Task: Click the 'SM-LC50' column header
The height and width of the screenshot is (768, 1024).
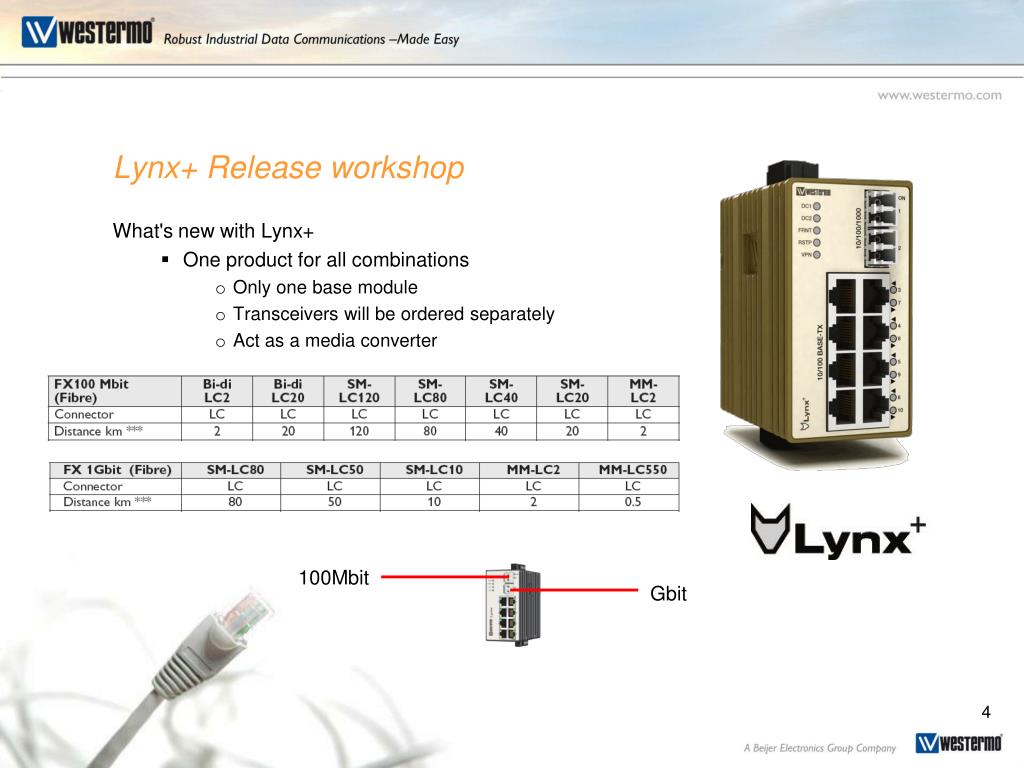Action: click(x=334, y=470)
